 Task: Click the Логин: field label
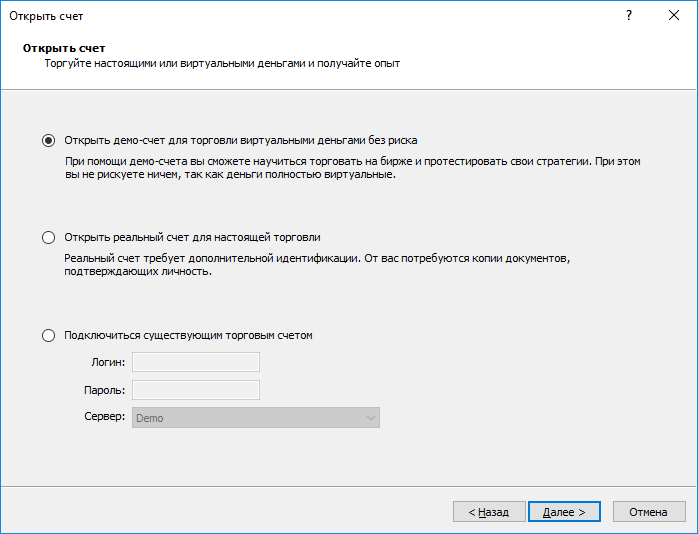coord(108,363)
